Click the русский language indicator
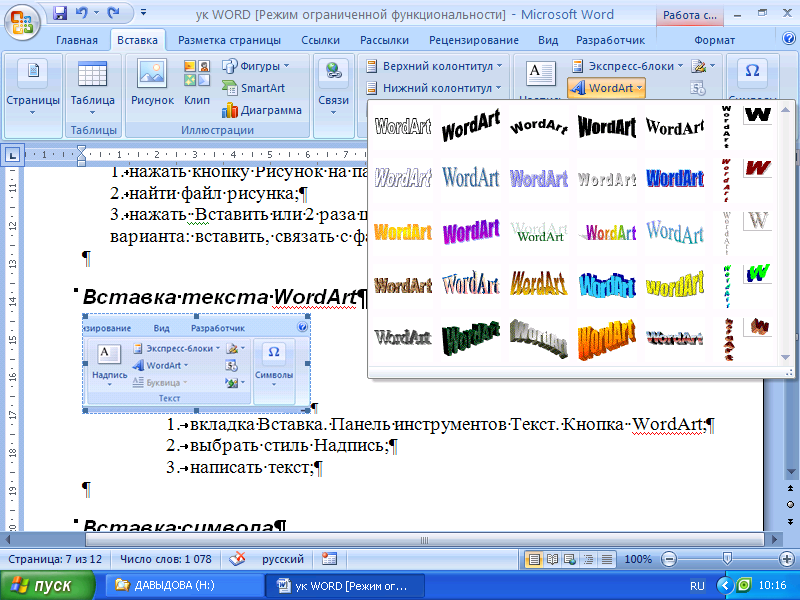Image resolution: width=800 pixels, height=600 pixels. (283, 559)
